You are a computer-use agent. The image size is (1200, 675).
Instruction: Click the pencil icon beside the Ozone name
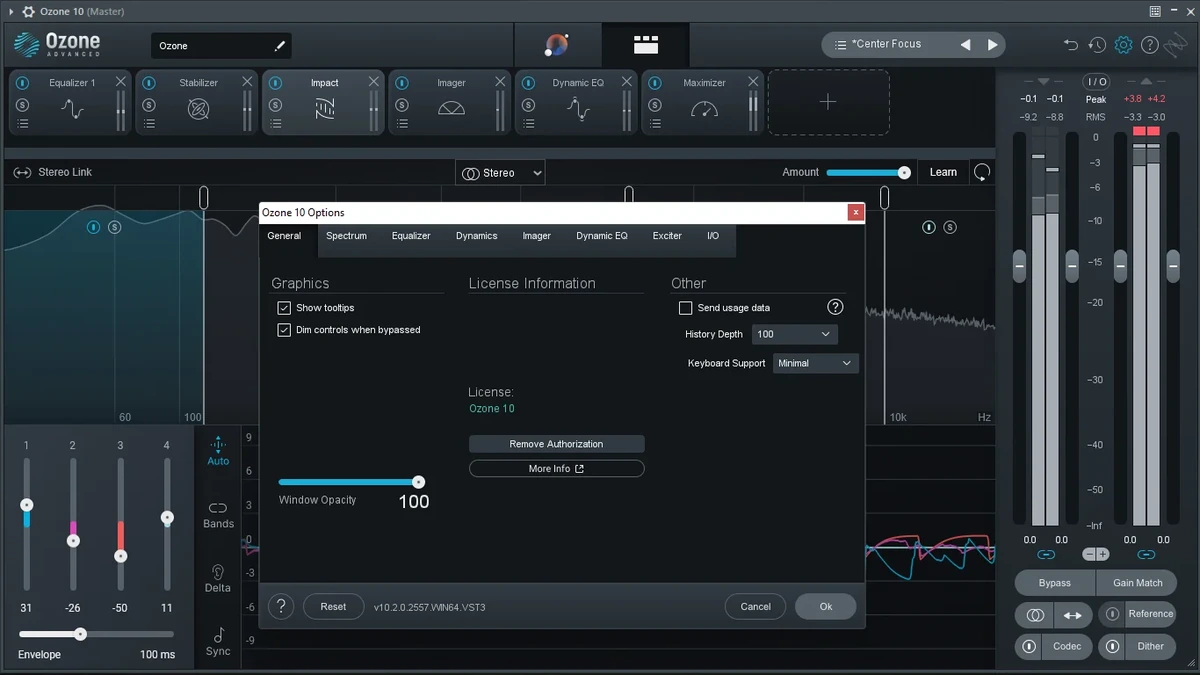click(280, 46)
